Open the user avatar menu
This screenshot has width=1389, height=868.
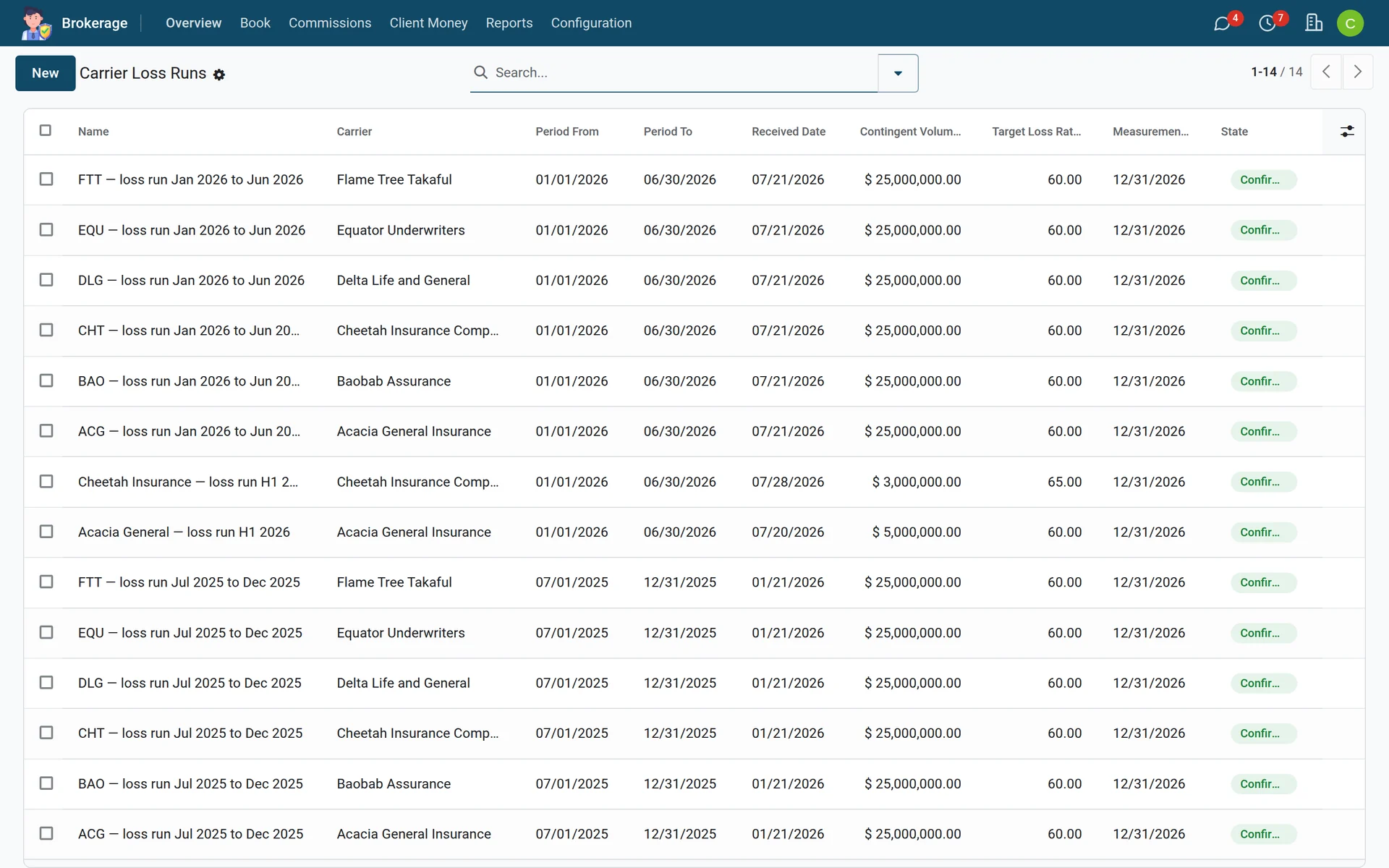1350,23
